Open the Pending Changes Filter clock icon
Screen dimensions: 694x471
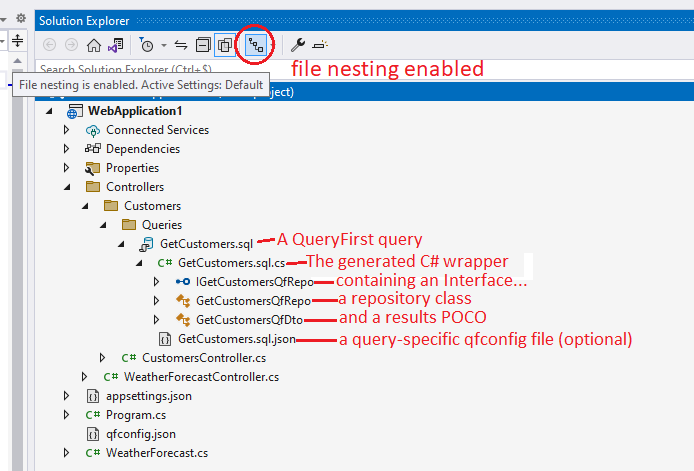146,45
